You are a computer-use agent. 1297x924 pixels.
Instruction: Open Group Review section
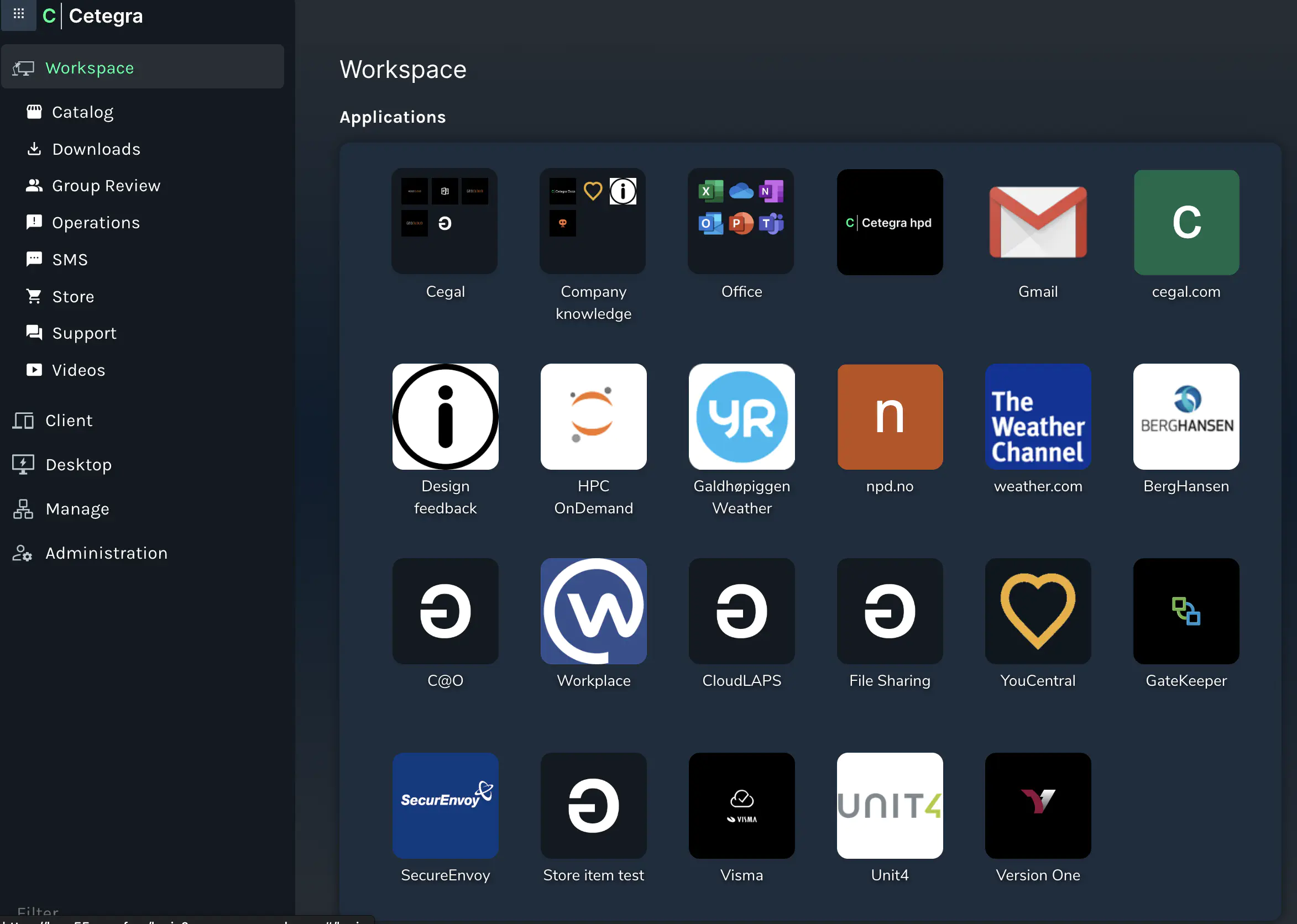coord(93,186)
